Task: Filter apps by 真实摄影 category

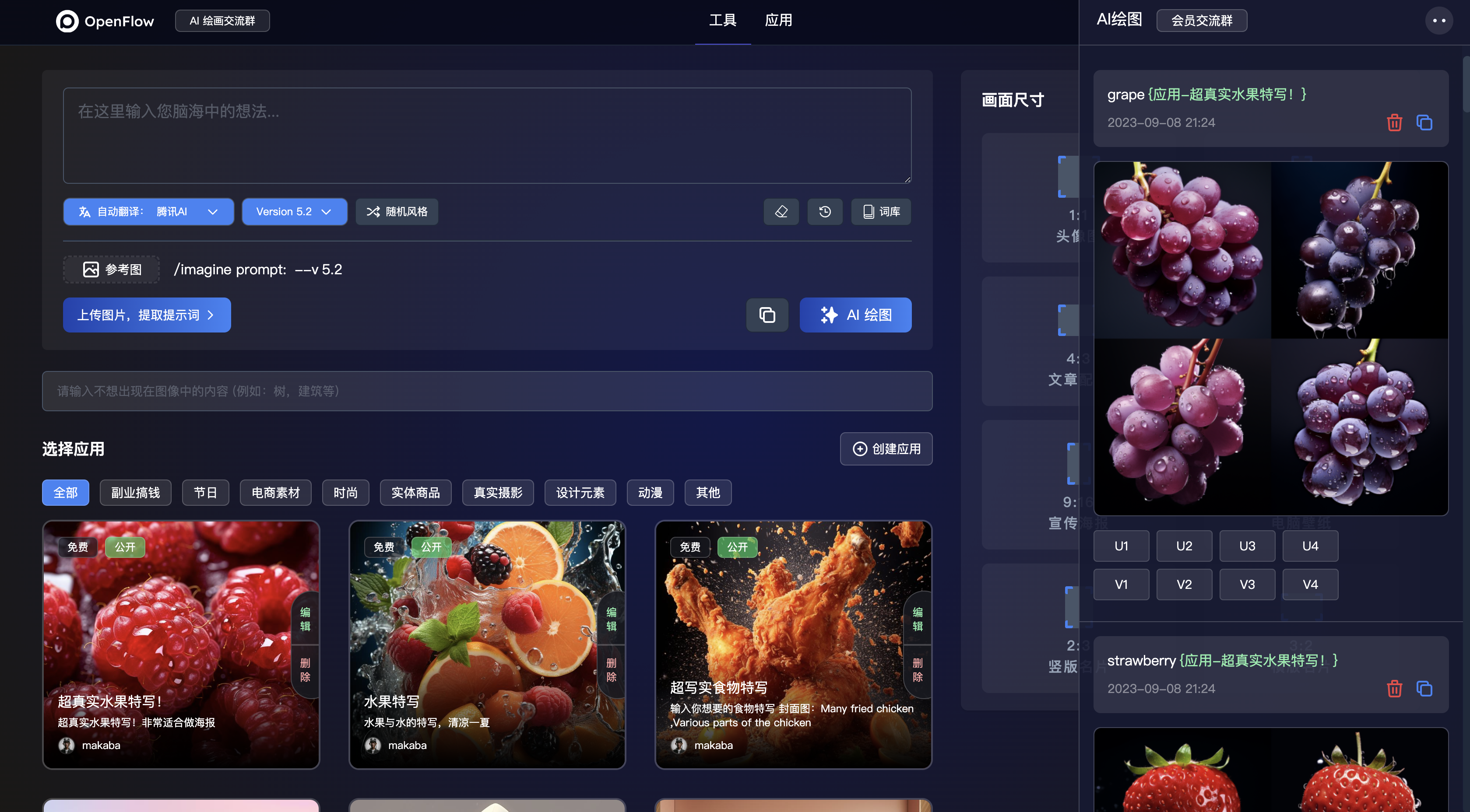Action: click(x=498, y=492)
